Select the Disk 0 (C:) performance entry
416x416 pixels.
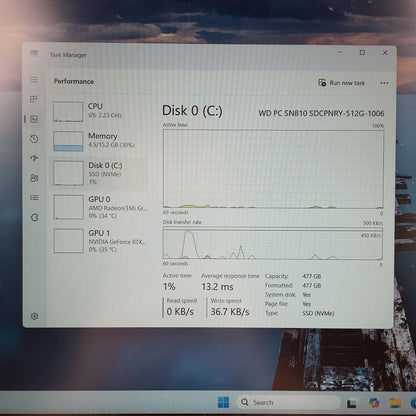pos(100,173)
